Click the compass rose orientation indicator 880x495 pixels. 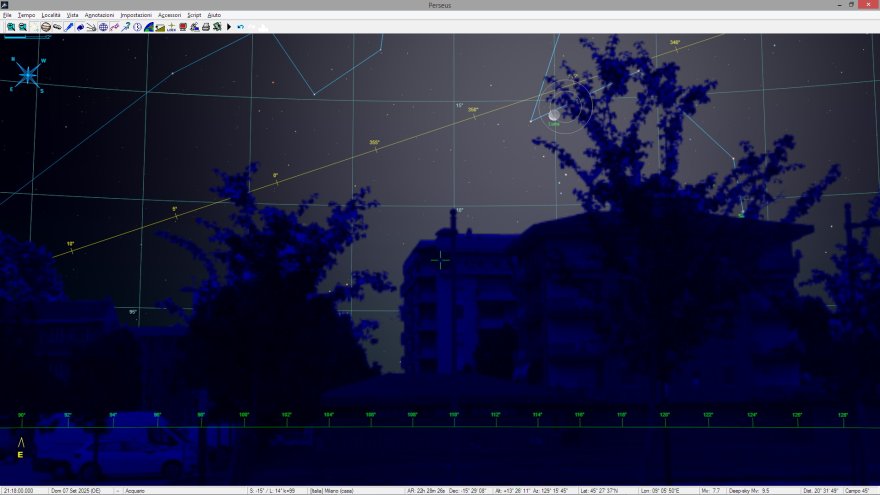tap(28, 74)
